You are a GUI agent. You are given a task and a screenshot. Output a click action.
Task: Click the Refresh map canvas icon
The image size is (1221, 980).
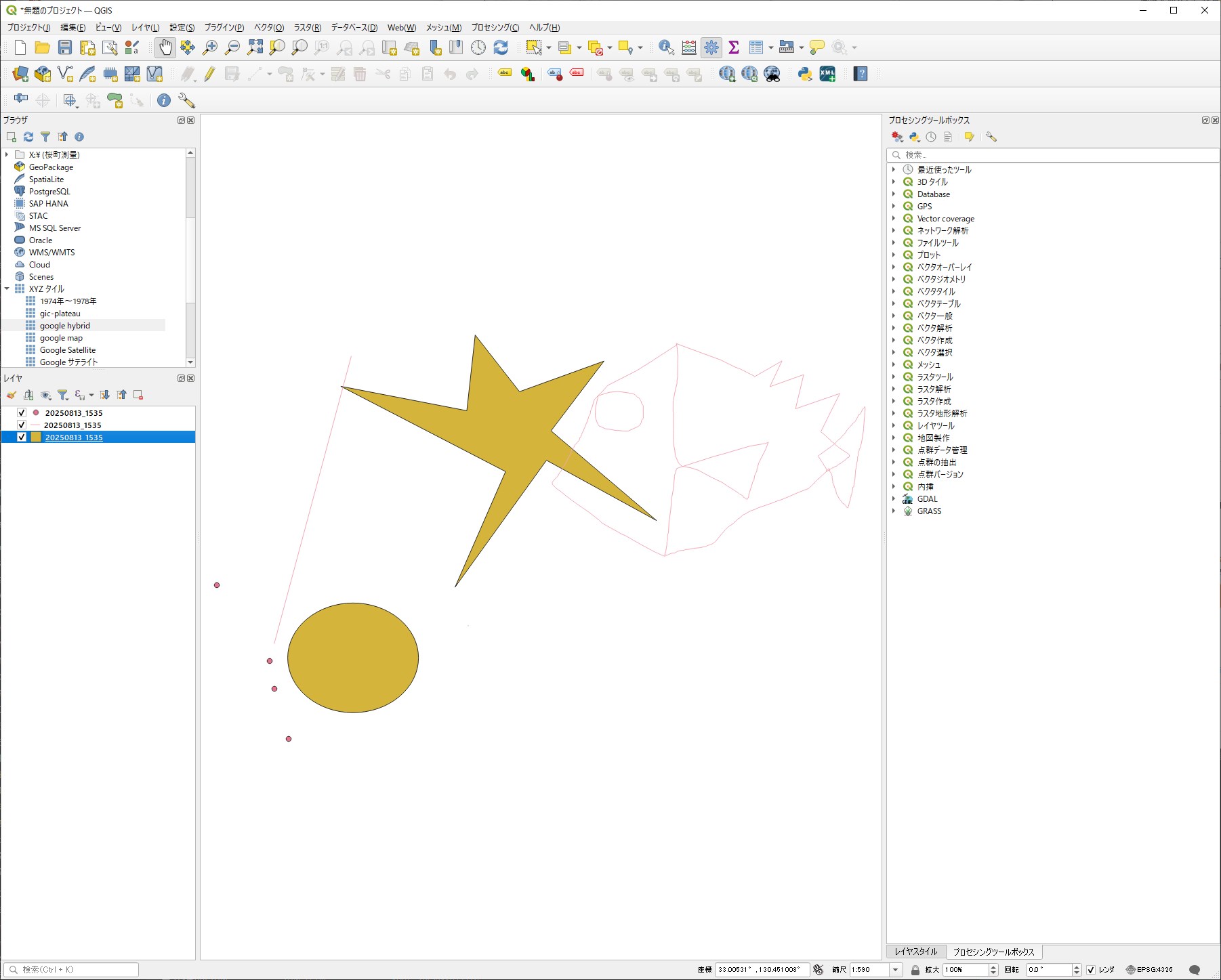[501, 47]
